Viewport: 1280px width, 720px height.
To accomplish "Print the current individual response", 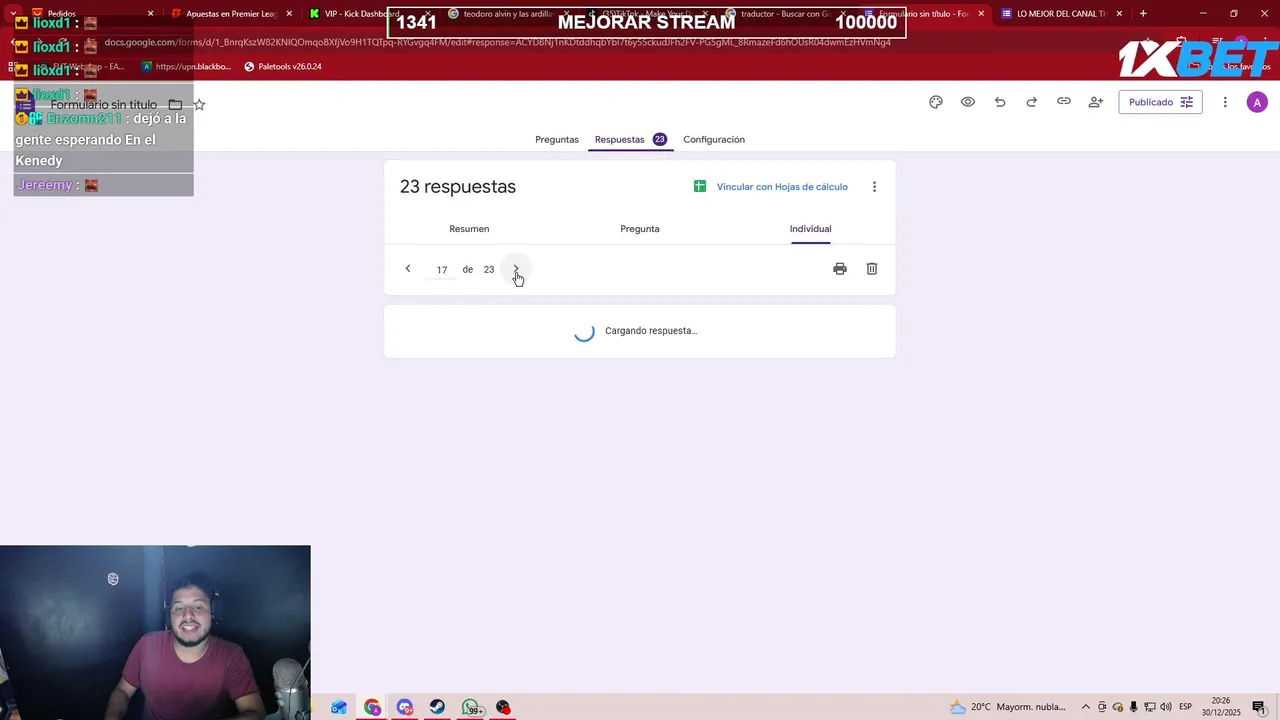I will (x=840, y=269).
